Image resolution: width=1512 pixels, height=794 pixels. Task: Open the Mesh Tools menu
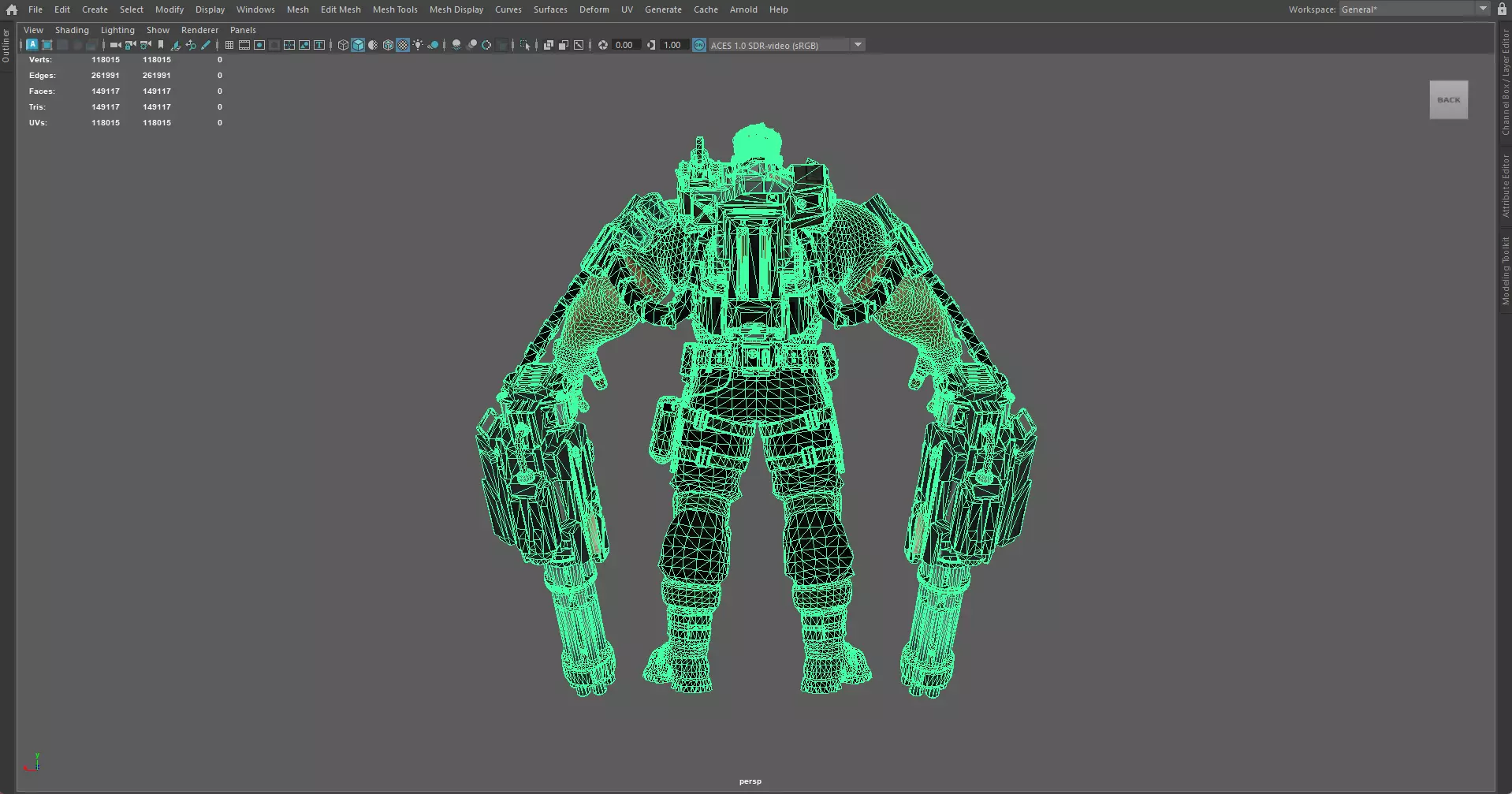point(395,9)
